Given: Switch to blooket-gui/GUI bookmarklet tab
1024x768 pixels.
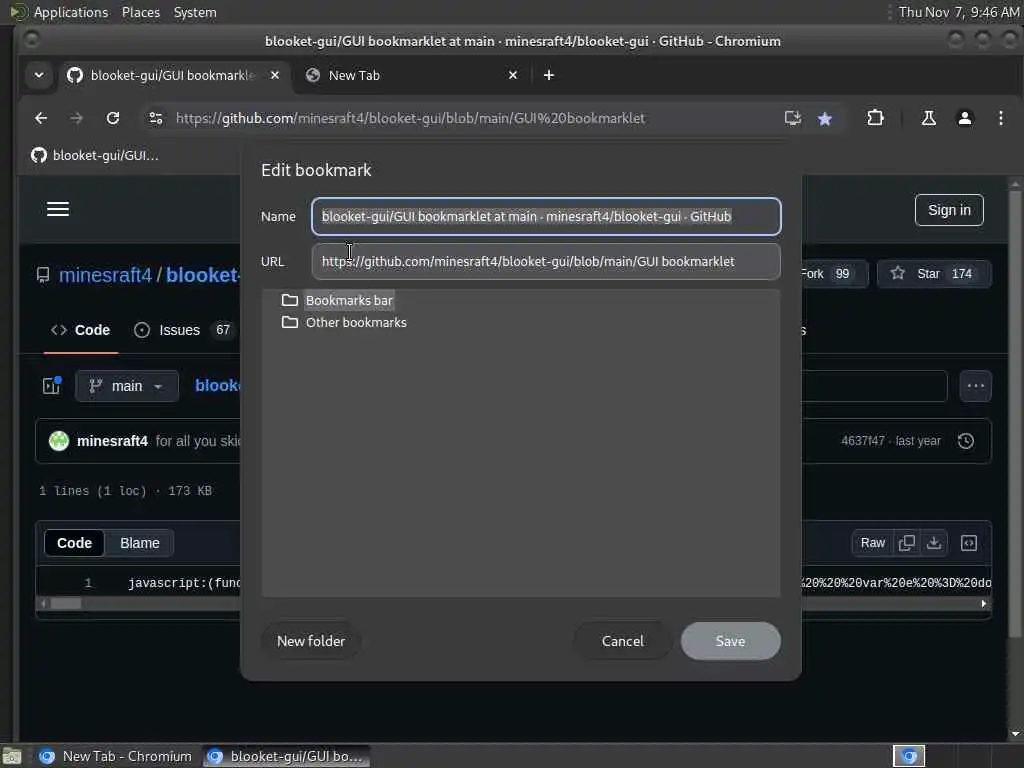Looking at the screenshot, I should tap(170, 75).
